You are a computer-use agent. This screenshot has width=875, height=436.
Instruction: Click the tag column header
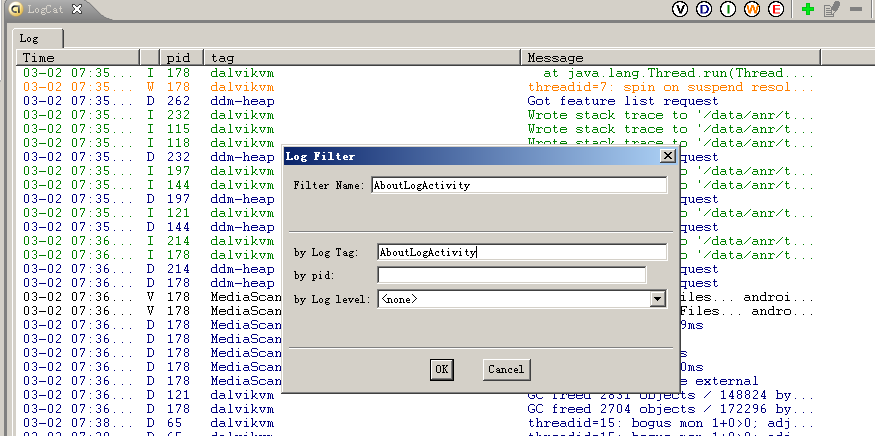pyautogui.click(x=362, y=58)
